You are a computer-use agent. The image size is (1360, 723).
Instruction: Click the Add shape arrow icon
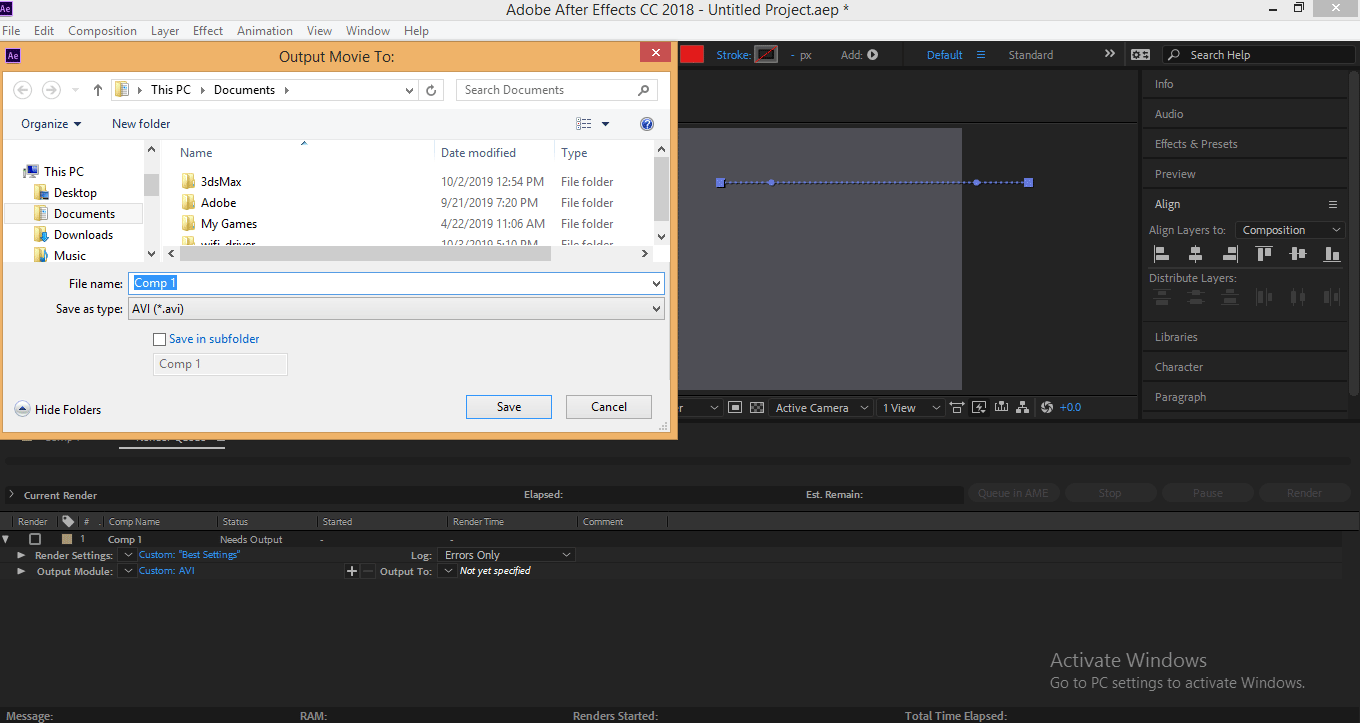coord(873,55)
